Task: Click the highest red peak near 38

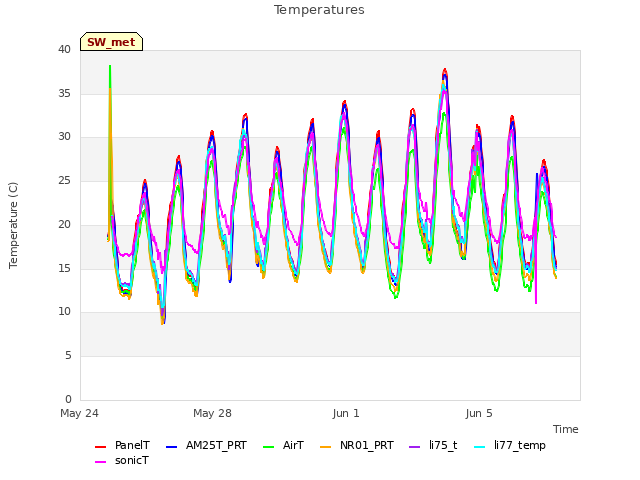Action: (445, 70)
